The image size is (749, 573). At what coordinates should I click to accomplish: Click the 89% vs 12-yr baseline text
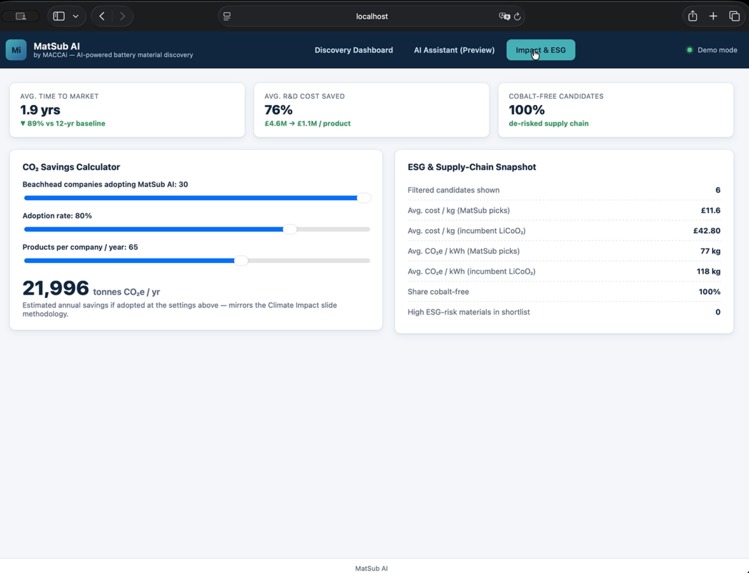coord(63,123)
